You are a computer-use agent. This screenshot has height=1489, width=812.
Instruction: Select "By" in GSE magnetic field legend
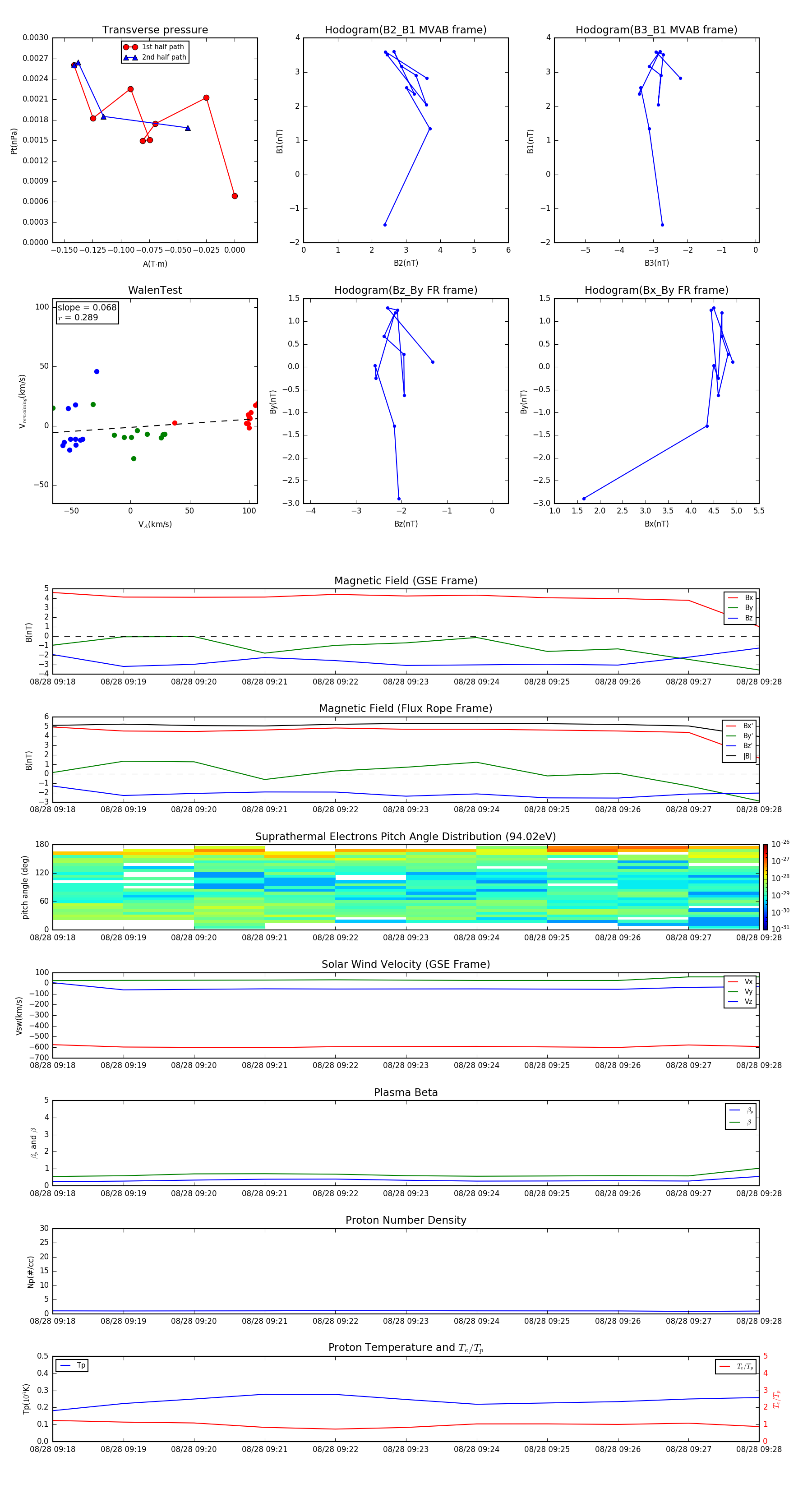741,607
